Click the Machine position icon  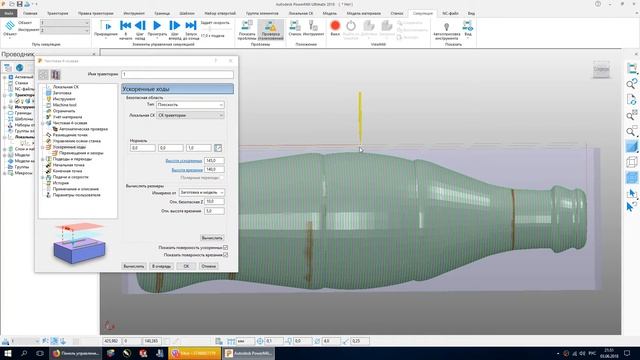(295, 26)
